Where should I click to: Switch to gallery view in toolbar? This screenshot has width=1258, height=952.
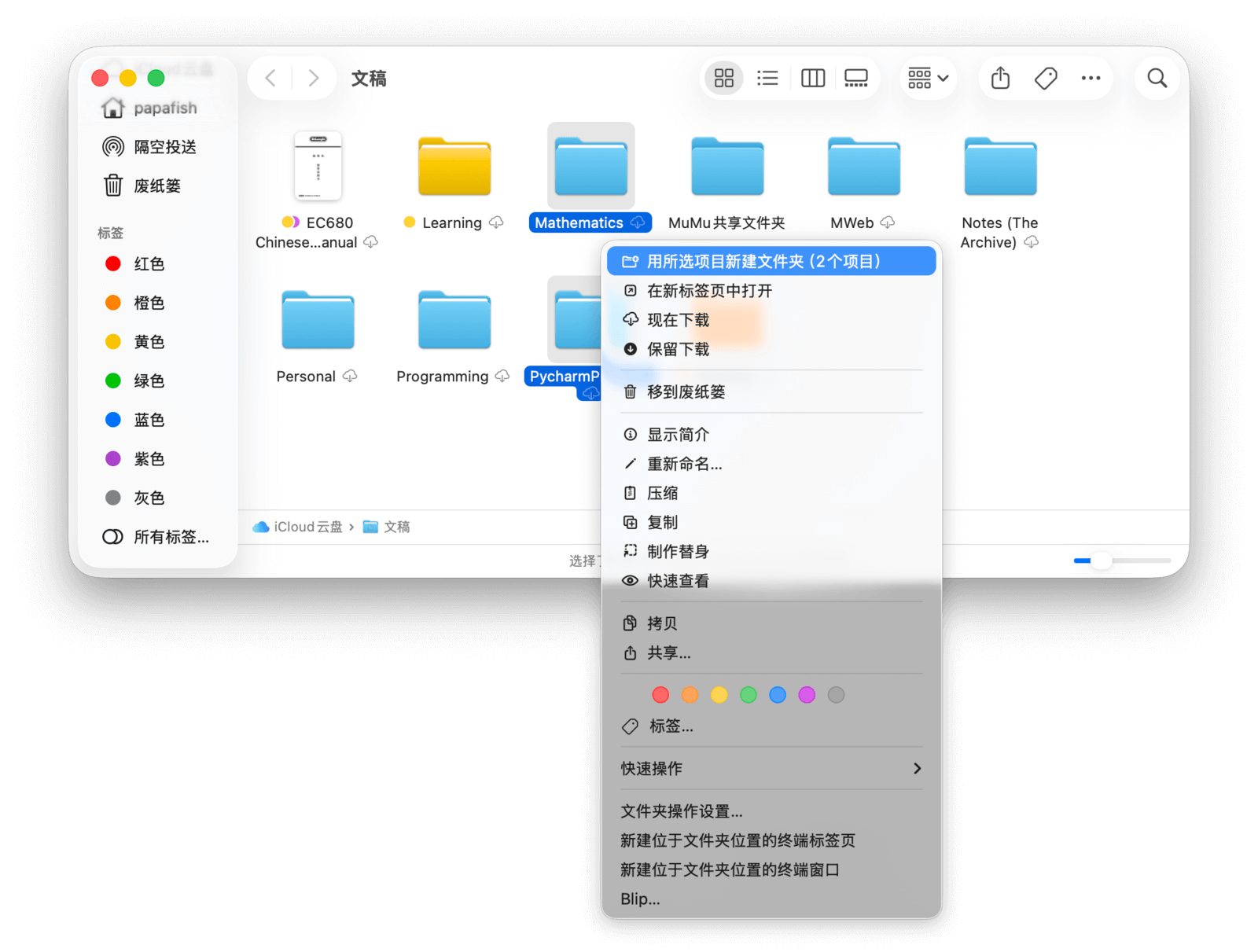pos(855,78)
